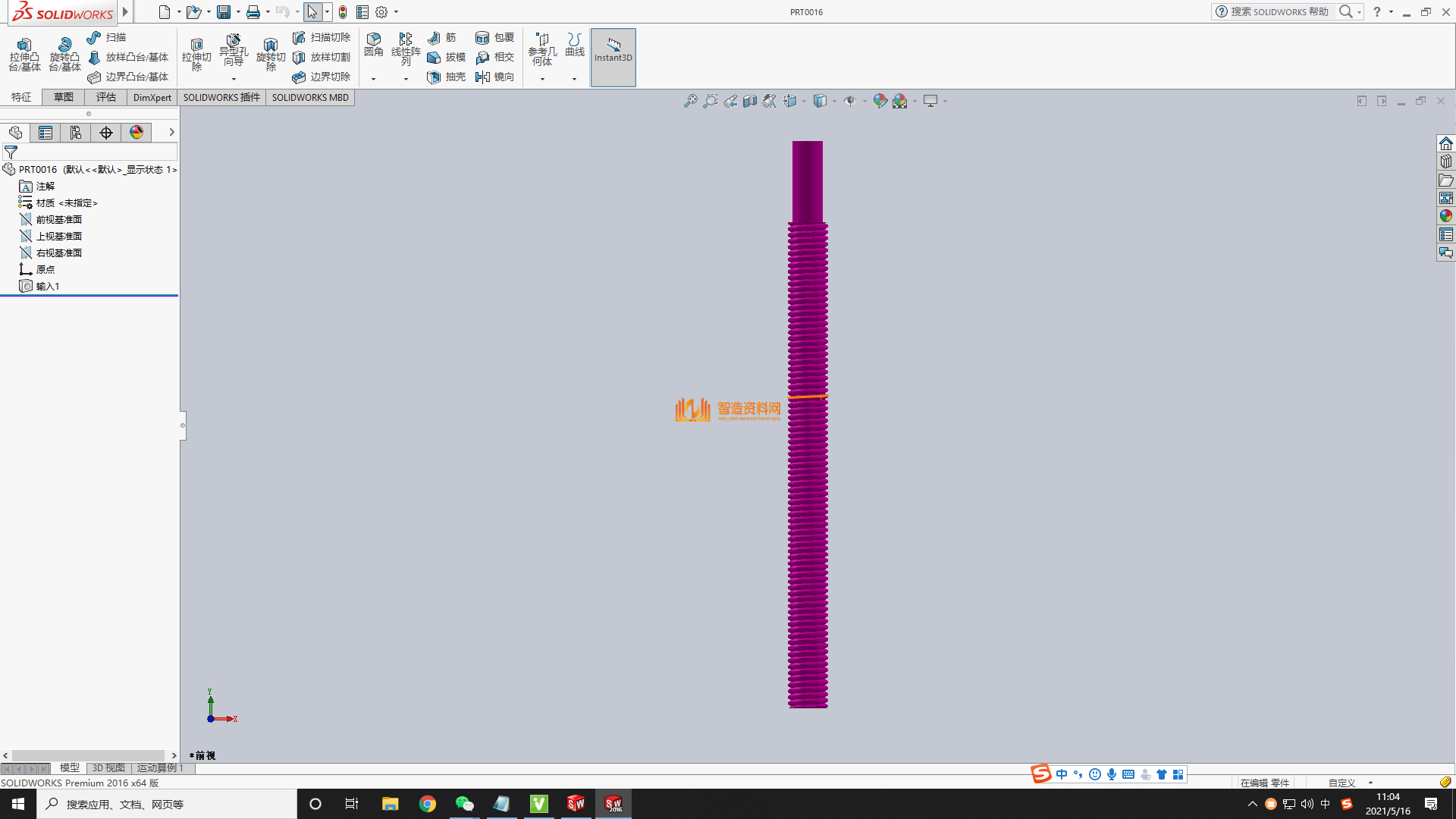The width and height of the screenshot is (1456, 819).
Task: Open the Hole Wizard (异型孔向导) tool
Action: click(233, 41)
